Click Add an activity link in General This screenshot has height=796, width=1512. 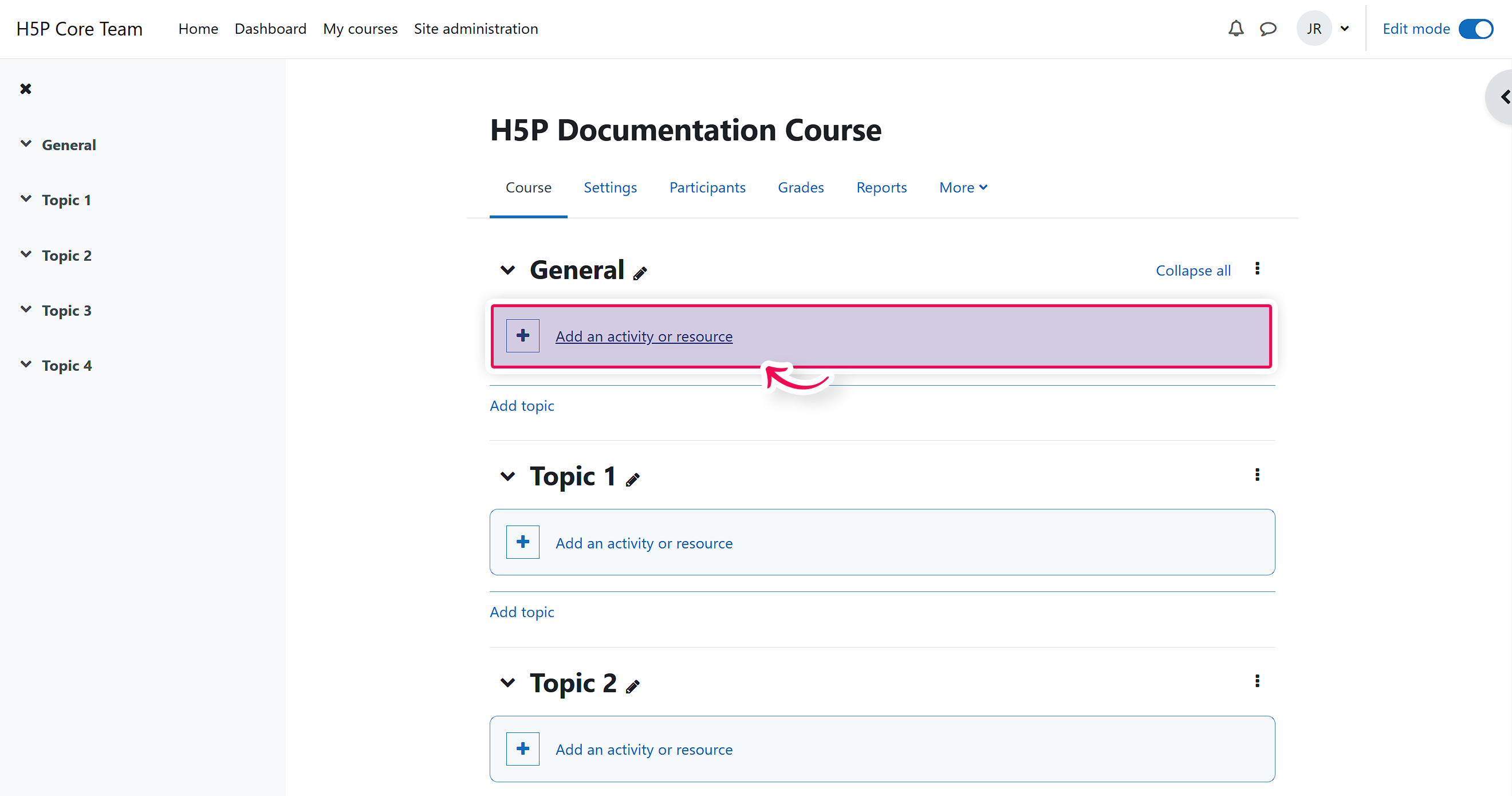point(644,336)
